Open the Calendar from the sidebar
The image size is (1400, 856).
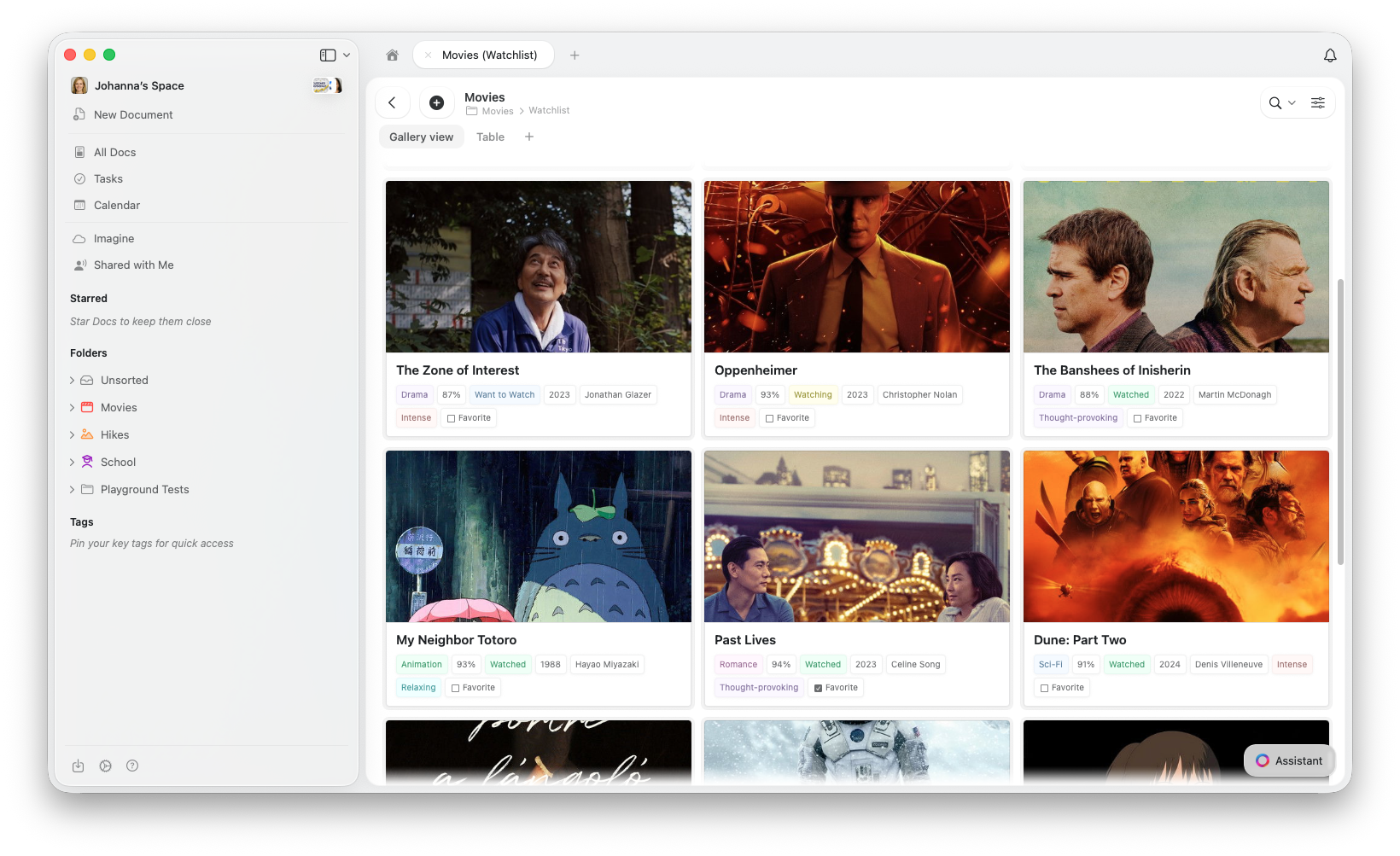116,205
